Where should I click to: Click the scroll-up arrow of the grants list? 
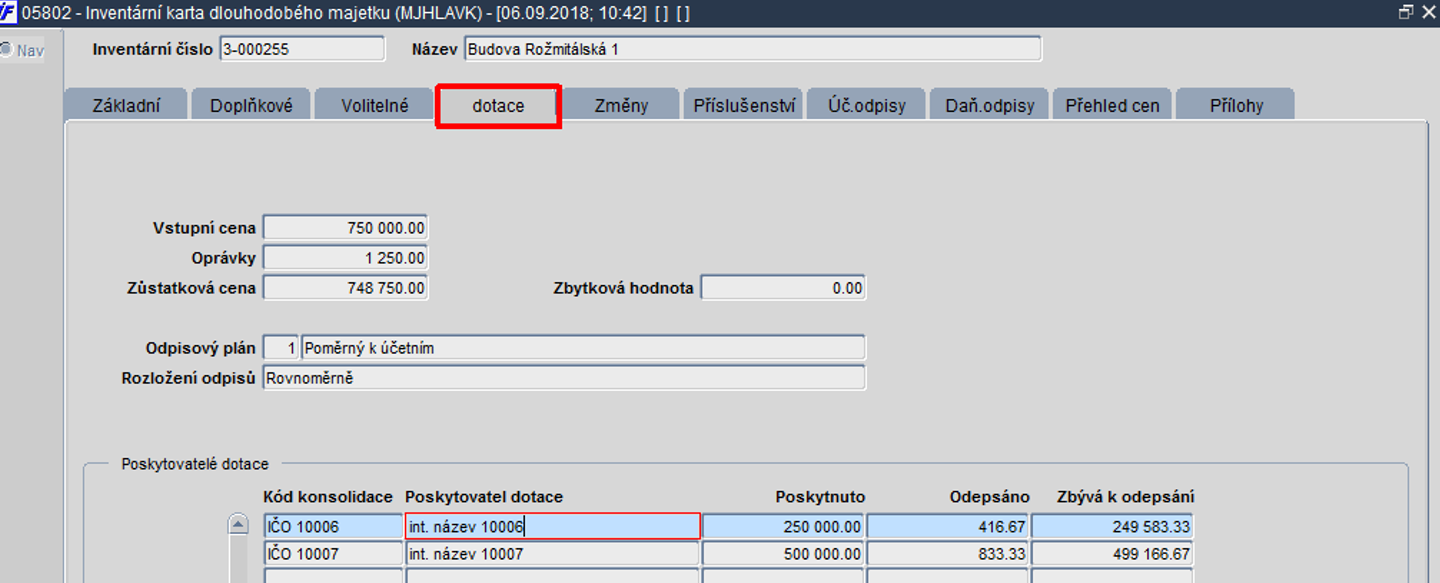(x=238, y=524)
